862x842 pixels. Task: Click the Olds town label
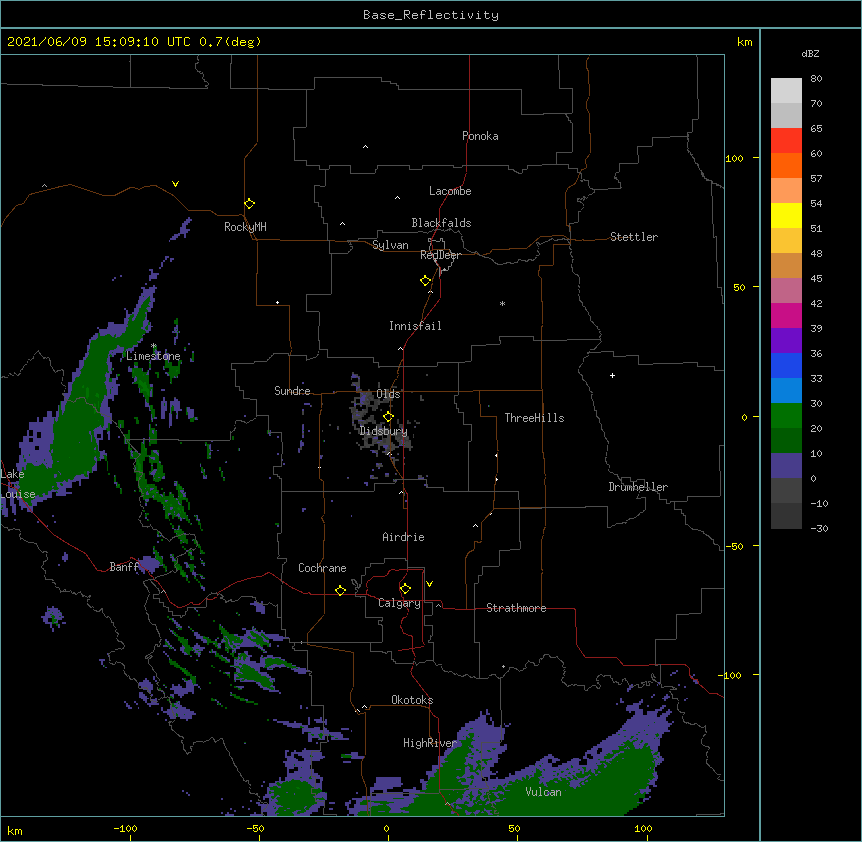point(388,394)
